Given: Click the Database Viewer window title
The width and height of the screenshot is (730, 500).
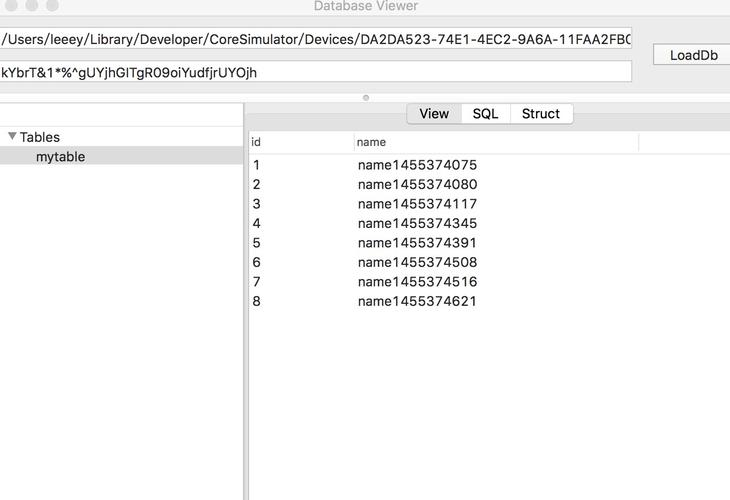Looking at the screenshot, I should tap(366, 6).
